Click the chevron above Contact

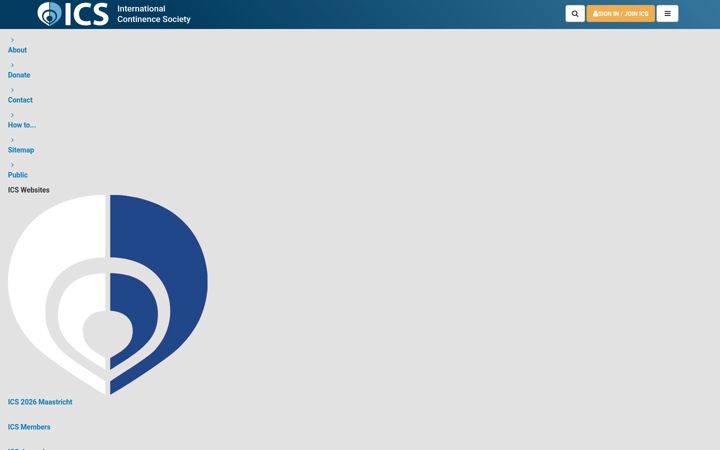pos(12,90)
